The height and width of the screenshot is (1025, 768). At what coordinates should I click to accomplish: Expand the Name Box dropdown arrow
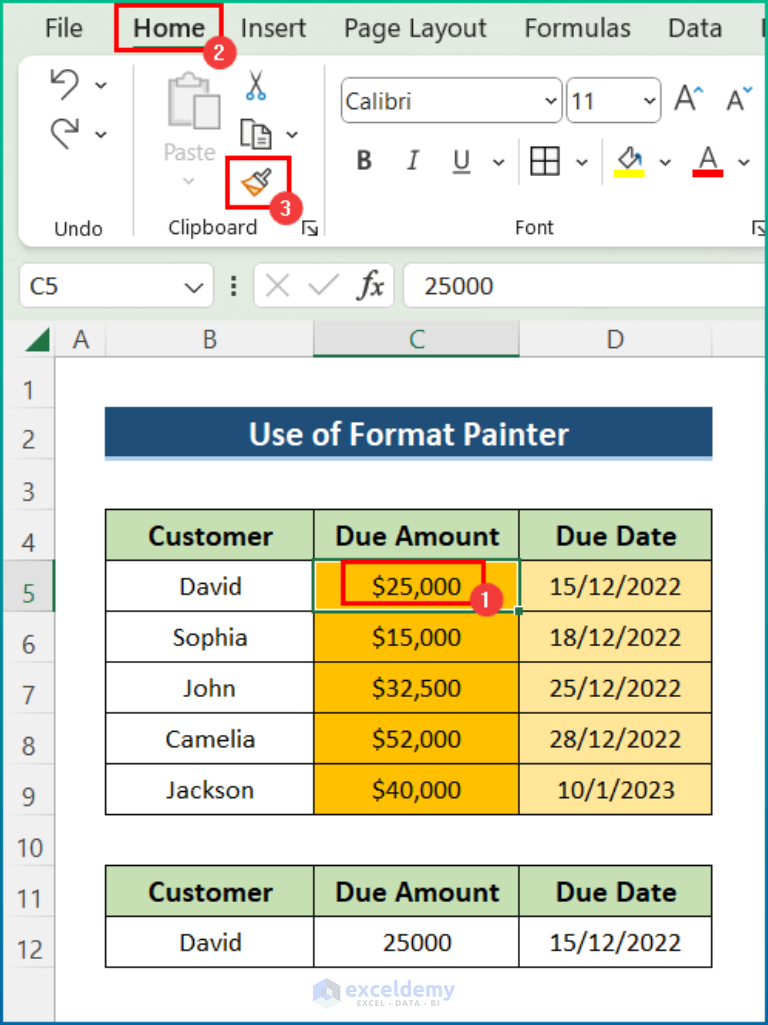point(193,287)
